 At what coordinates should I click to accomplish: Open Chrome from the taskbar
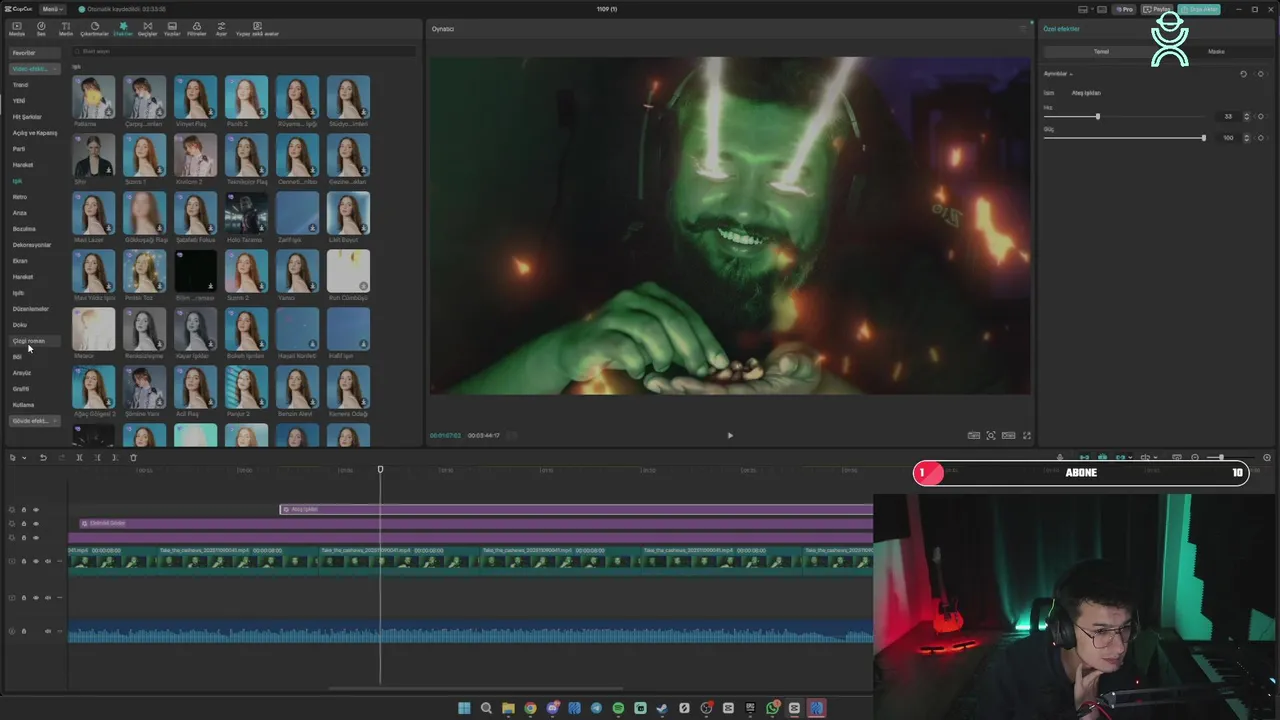tap(530, 708)
